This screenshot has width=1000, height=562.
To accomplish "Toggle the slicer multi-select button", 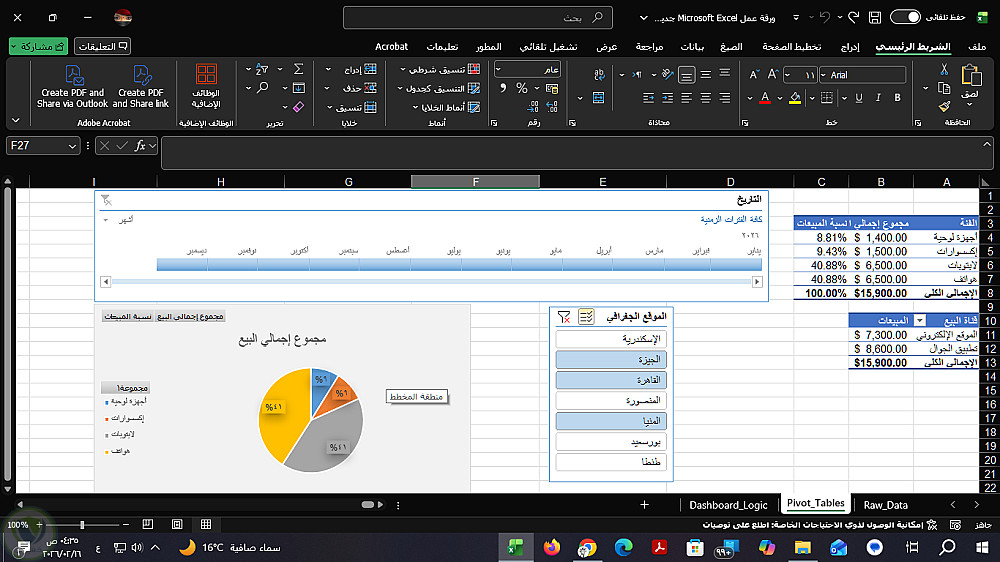I will (x=586, y=316).
